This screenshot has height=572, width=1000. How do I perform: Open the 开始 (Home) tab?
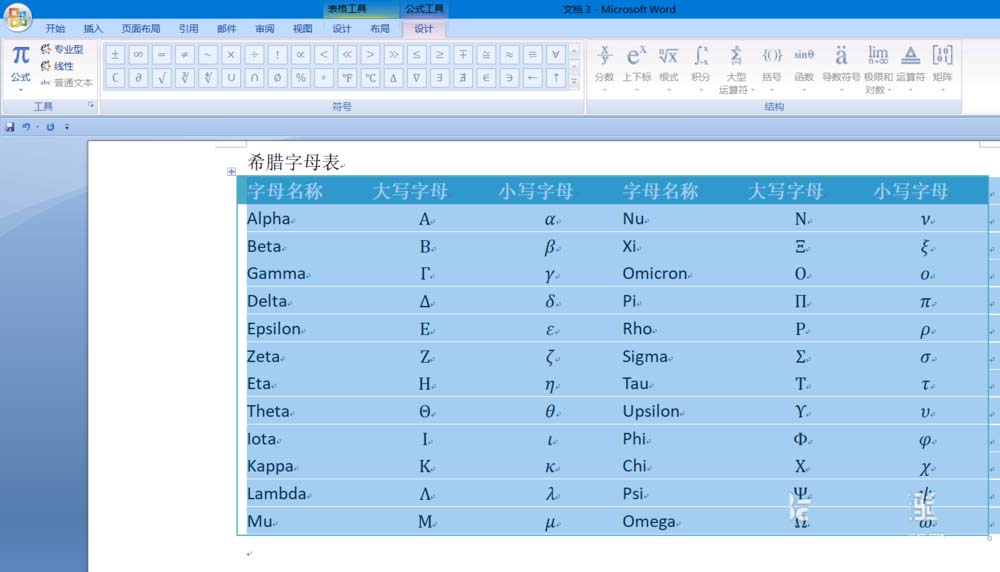(55, 29)
